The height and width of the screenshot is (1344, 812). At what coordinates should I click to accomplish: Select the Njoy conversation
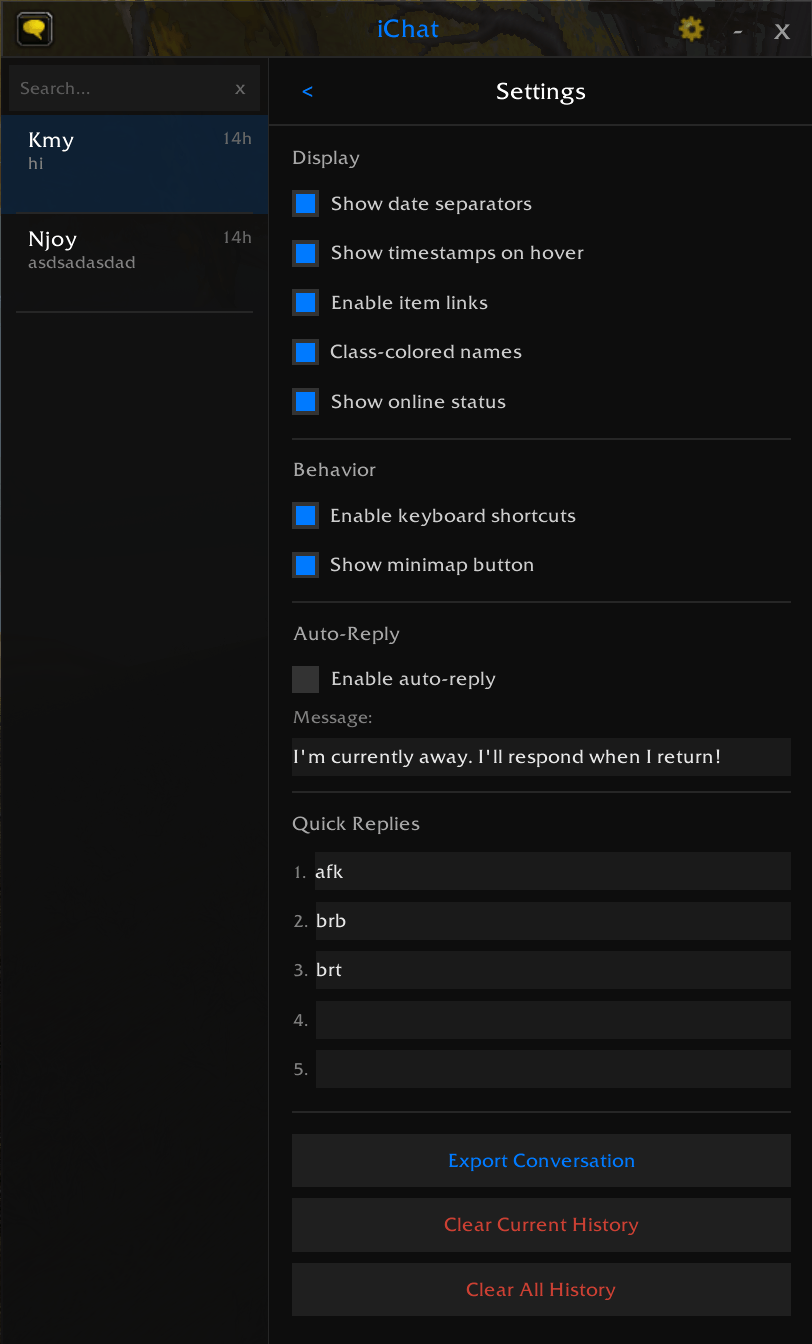(135, 263)
